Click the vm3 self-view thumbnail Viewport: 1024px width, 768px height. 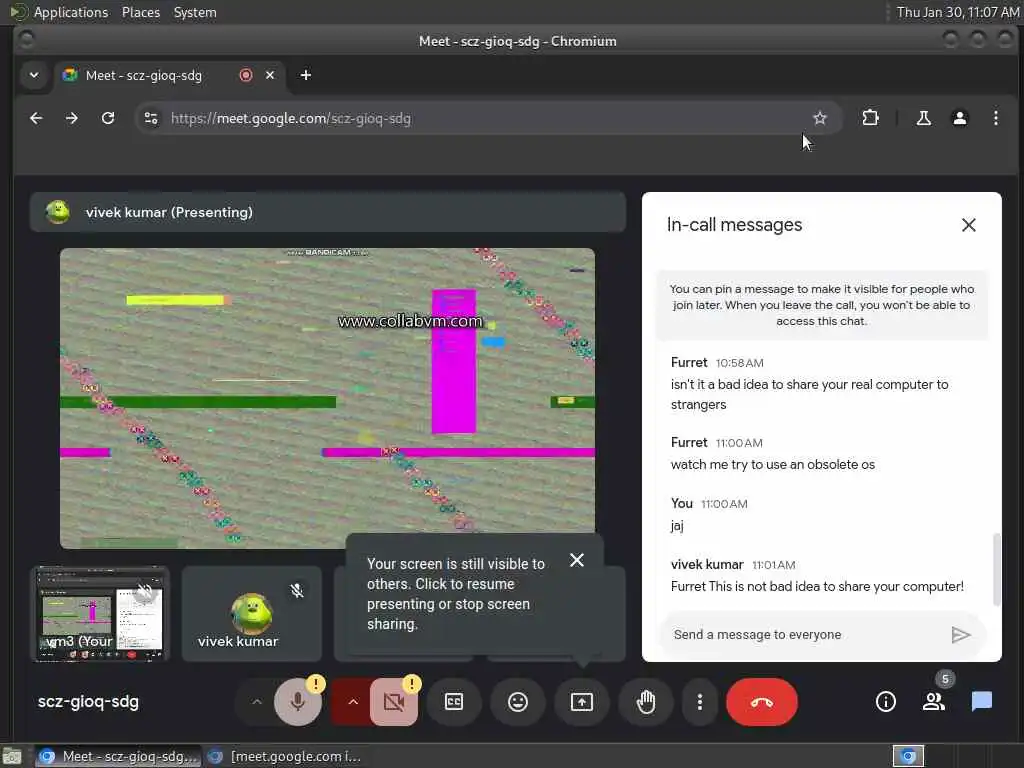click(x=100, y=614)
